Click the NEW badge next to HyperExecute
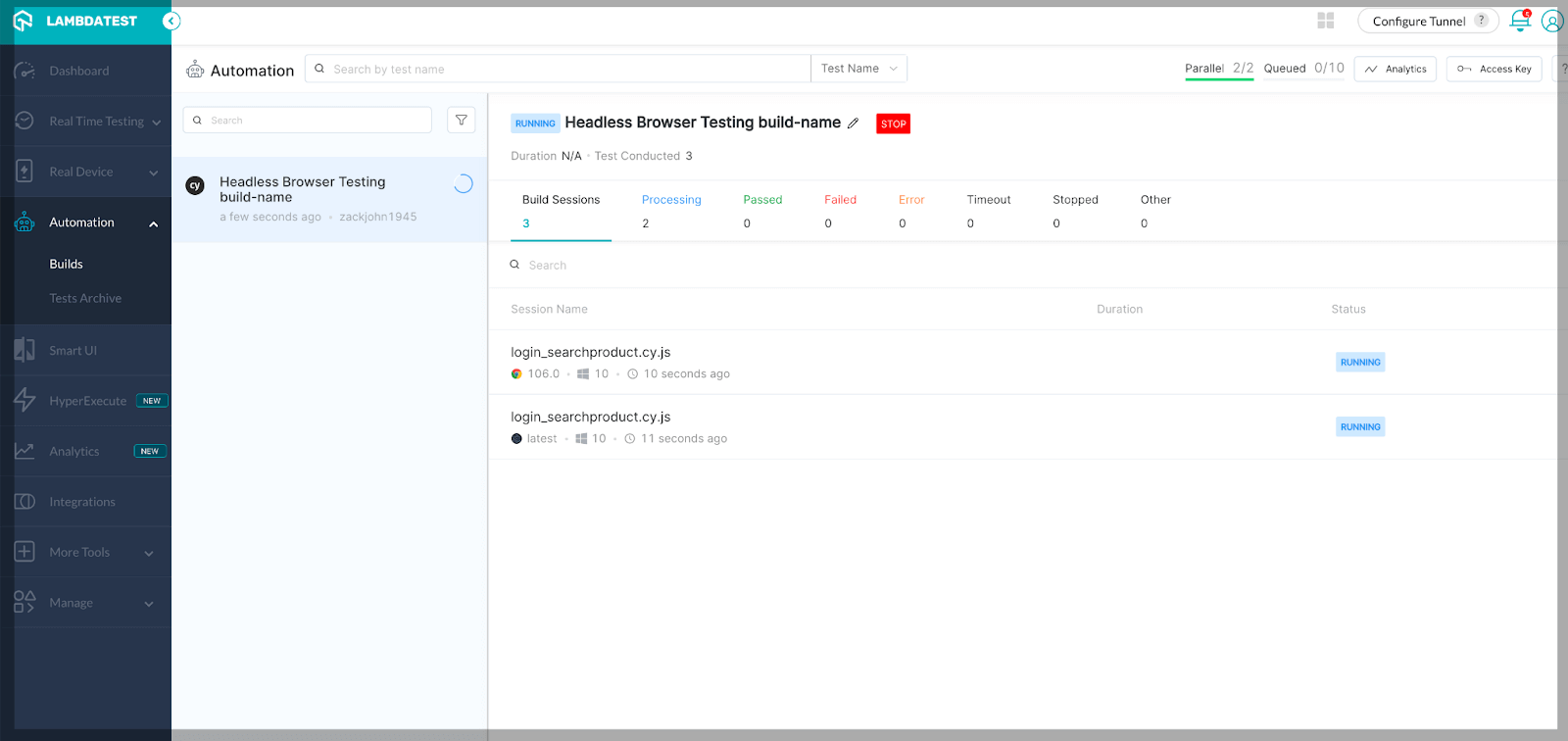The image size is (1568, 741). pos(152,401)
